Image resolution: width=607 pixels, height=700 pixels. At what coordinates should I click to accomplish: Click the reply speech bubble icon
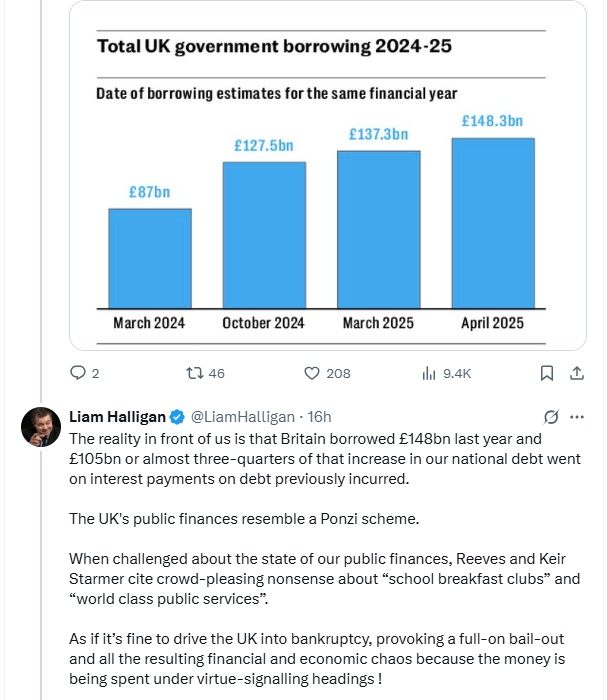78,373
